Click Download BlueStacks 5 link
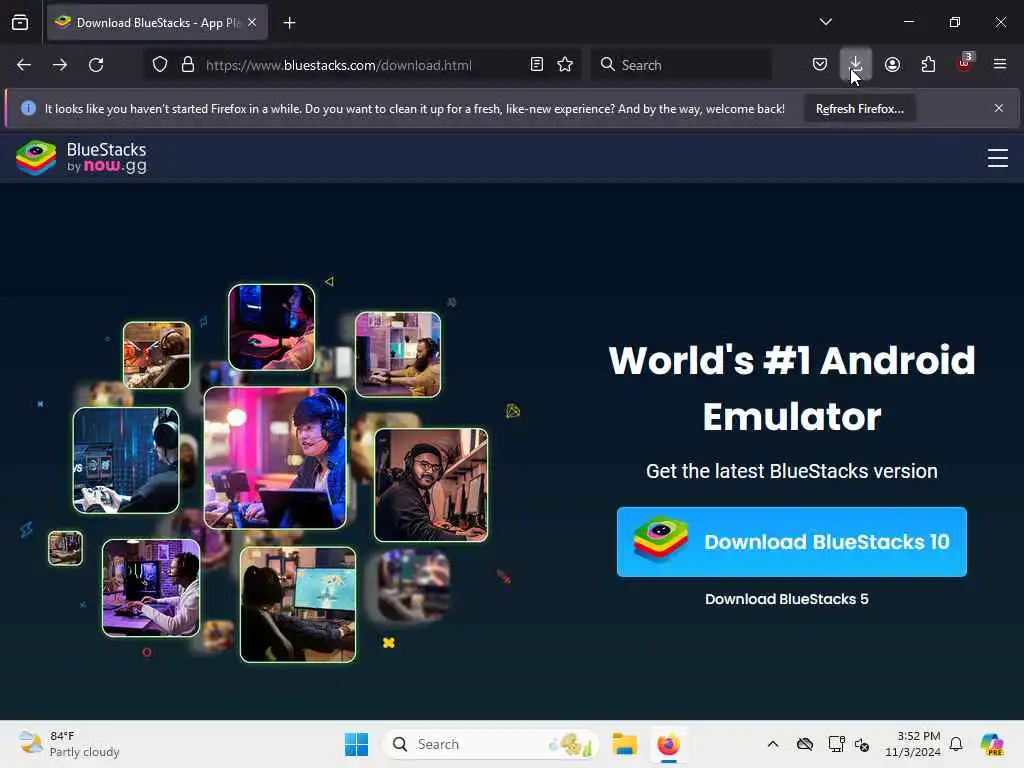The height and width of the screenshot is (768, 1024). [787, 599]
